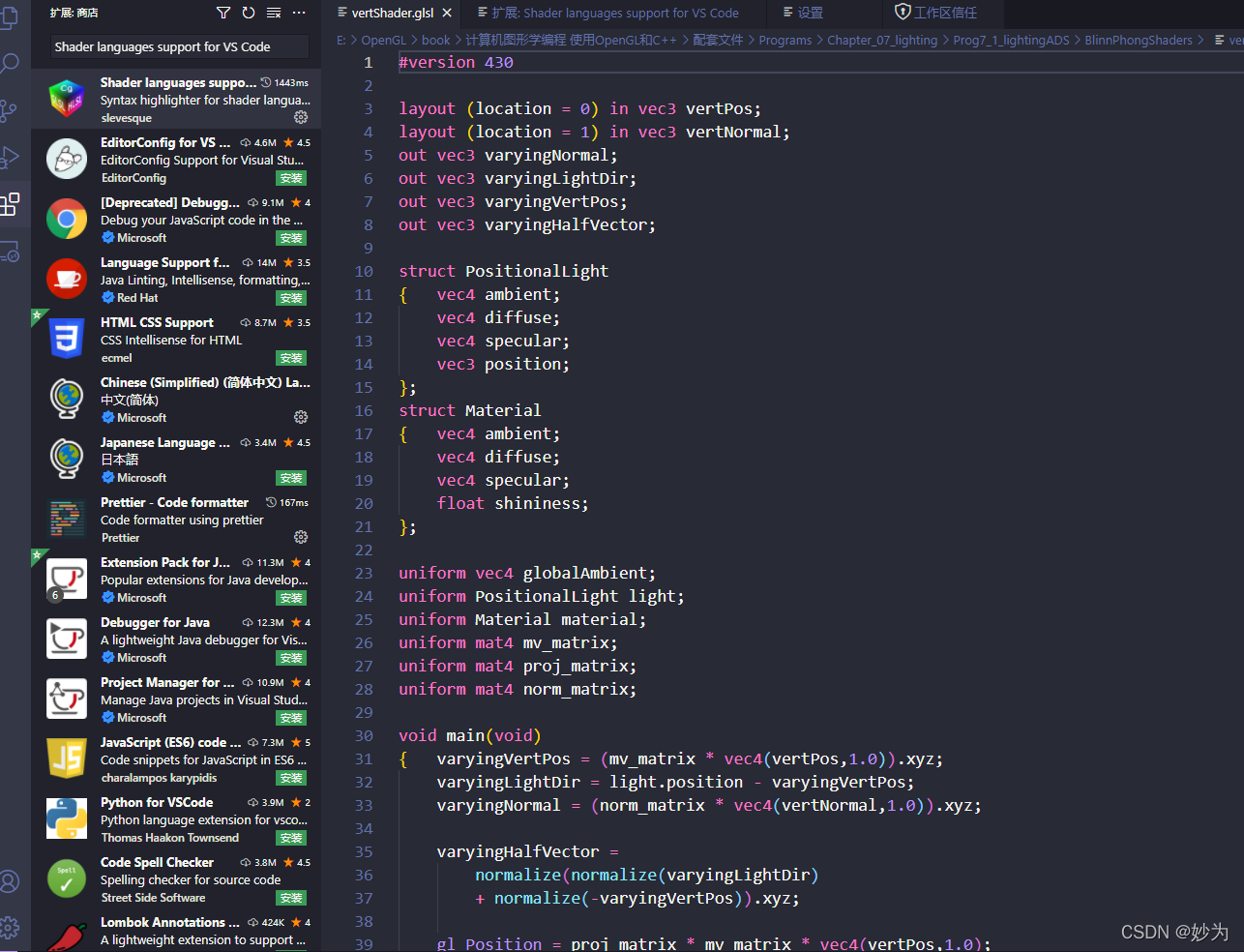Screen dimensions: 1244x952
Task: Click line number 30 in the editor gutter
Action: point(364,735)
